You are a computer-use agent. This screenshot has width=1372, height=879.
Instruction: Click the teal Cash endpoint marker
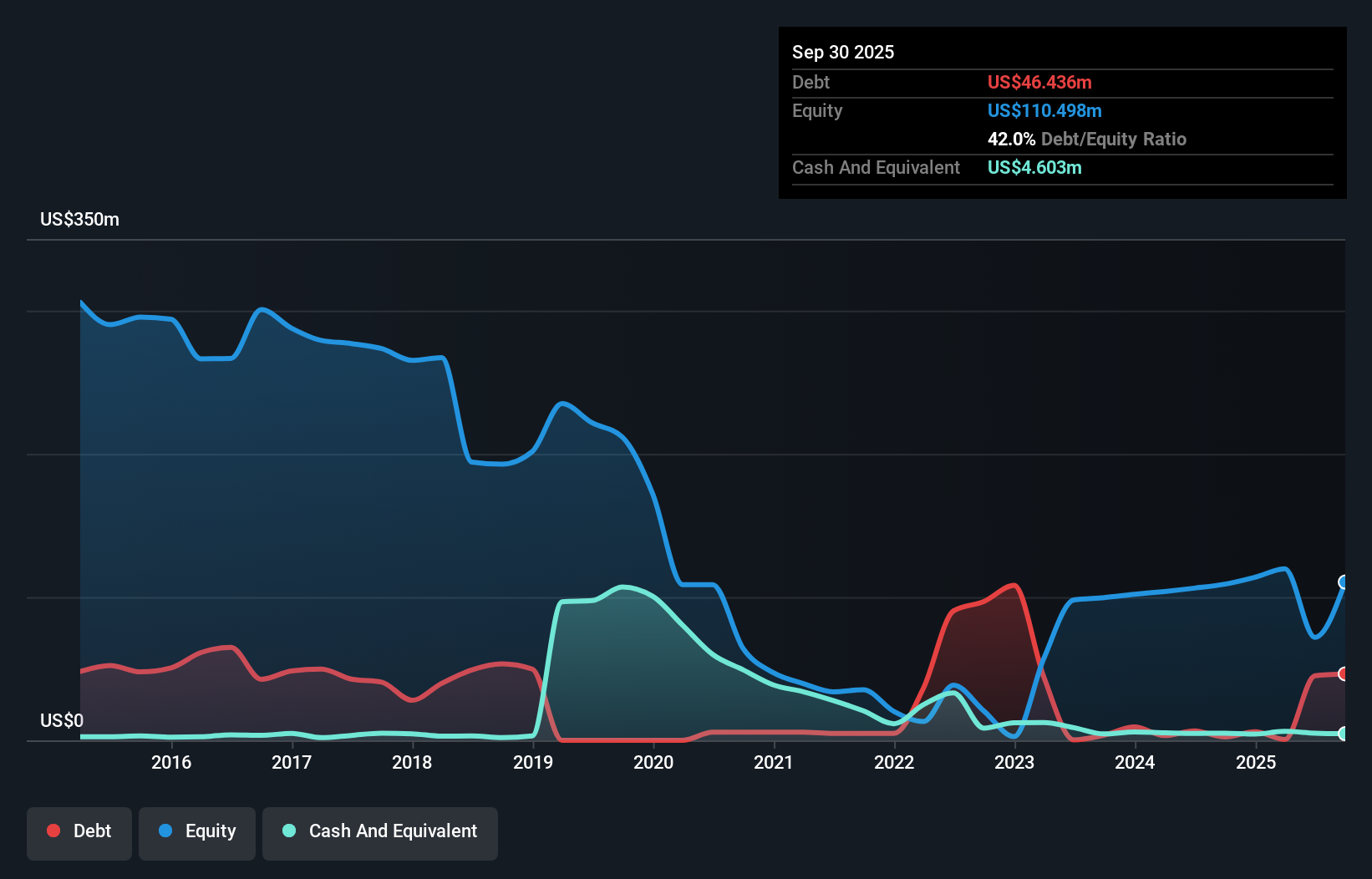click(x=1344, y=734)
